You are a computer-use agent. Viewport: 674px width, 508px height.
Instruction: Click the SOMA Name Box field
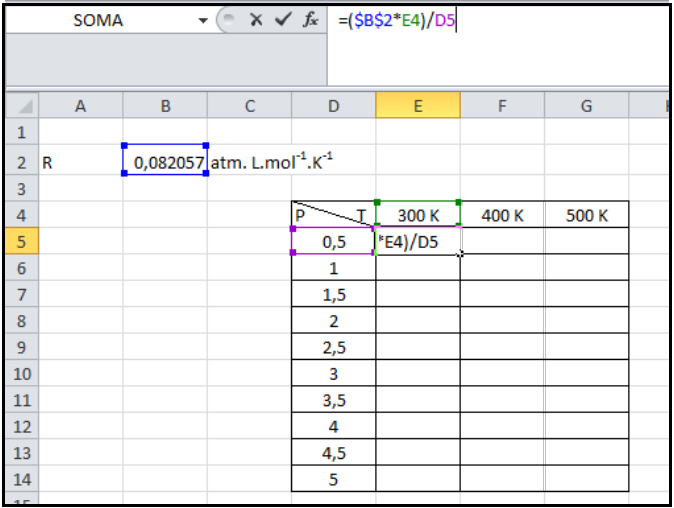98,20
